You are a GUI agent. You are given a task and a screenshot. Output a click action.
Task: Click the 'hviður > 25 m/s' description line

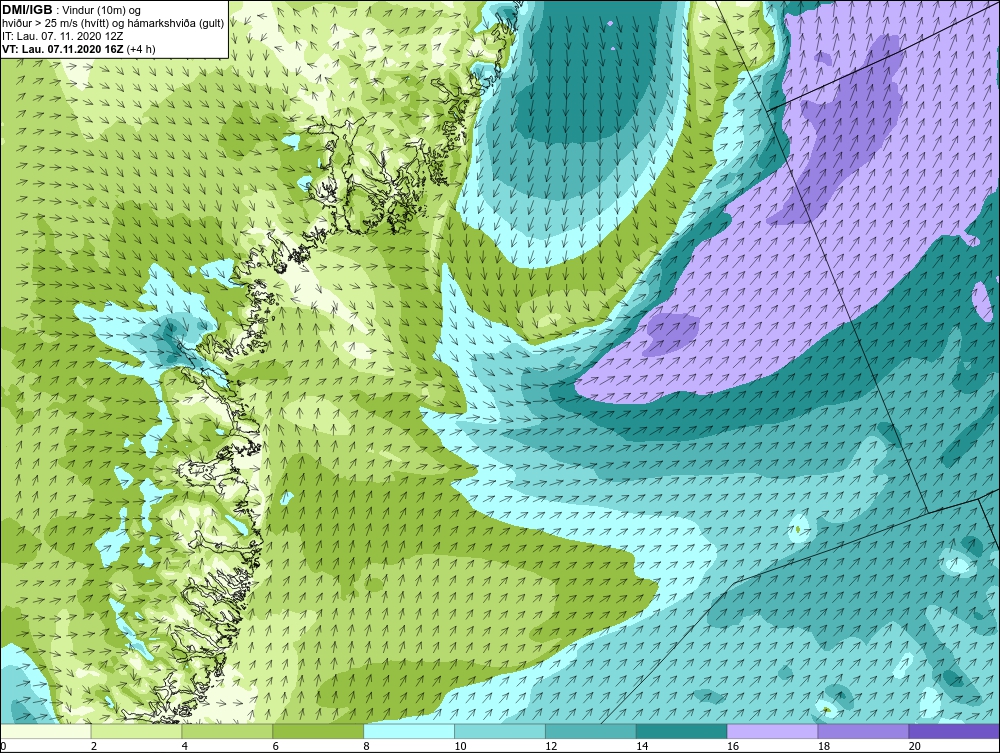click(x=113, y=24)
